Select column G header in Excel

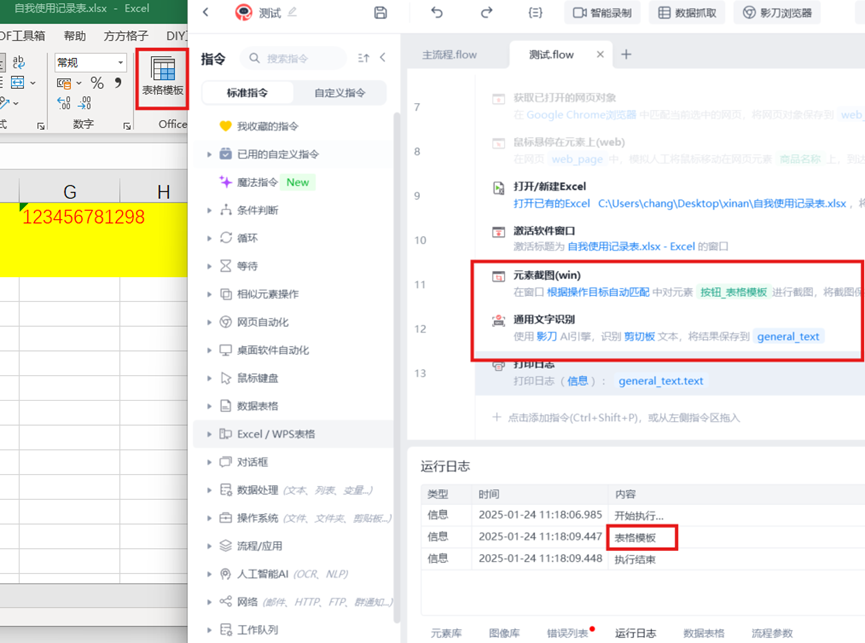[x=70, y=191]
